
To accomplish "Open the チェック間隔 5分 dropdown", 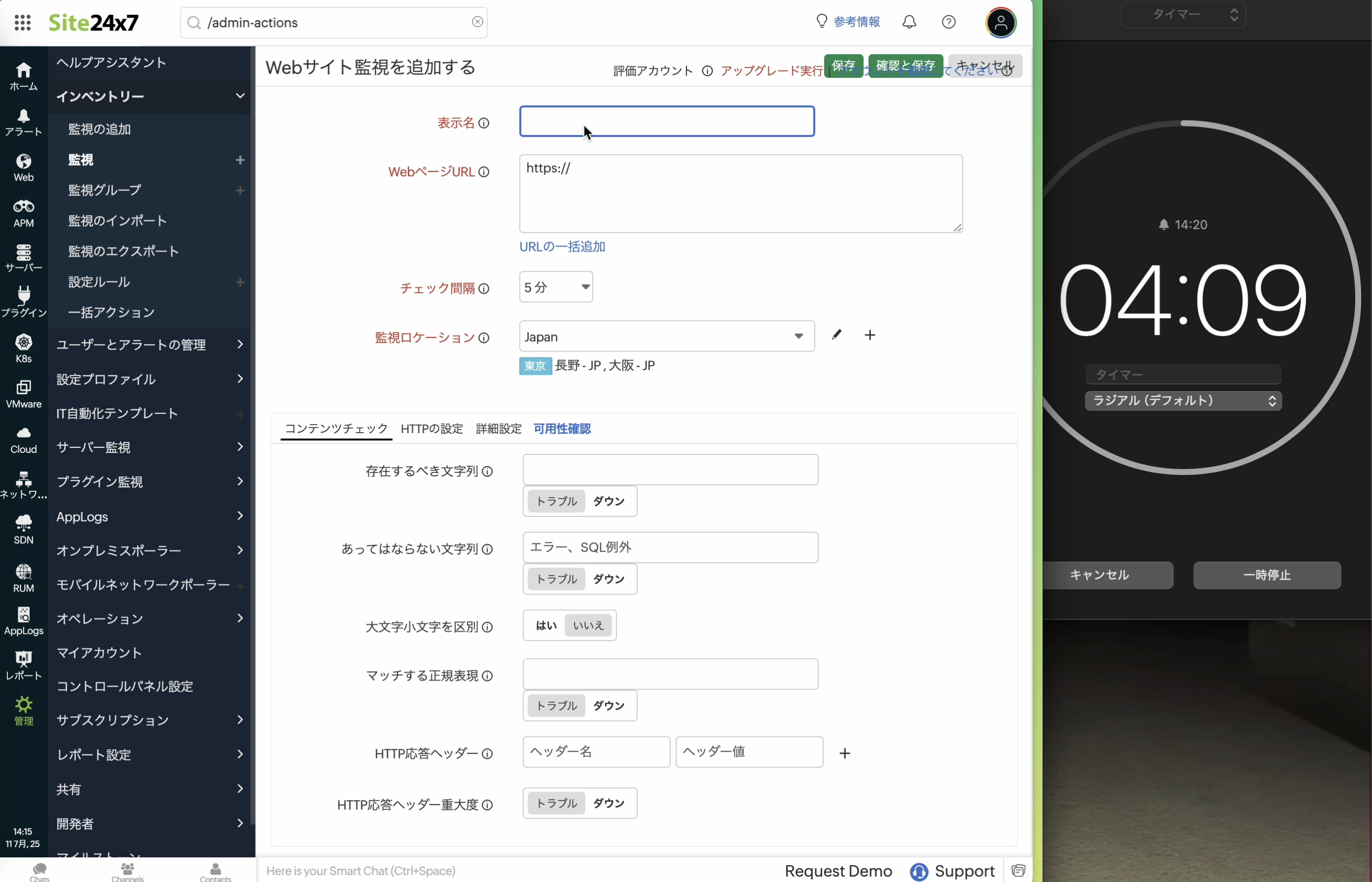I will tap(556, 287).
